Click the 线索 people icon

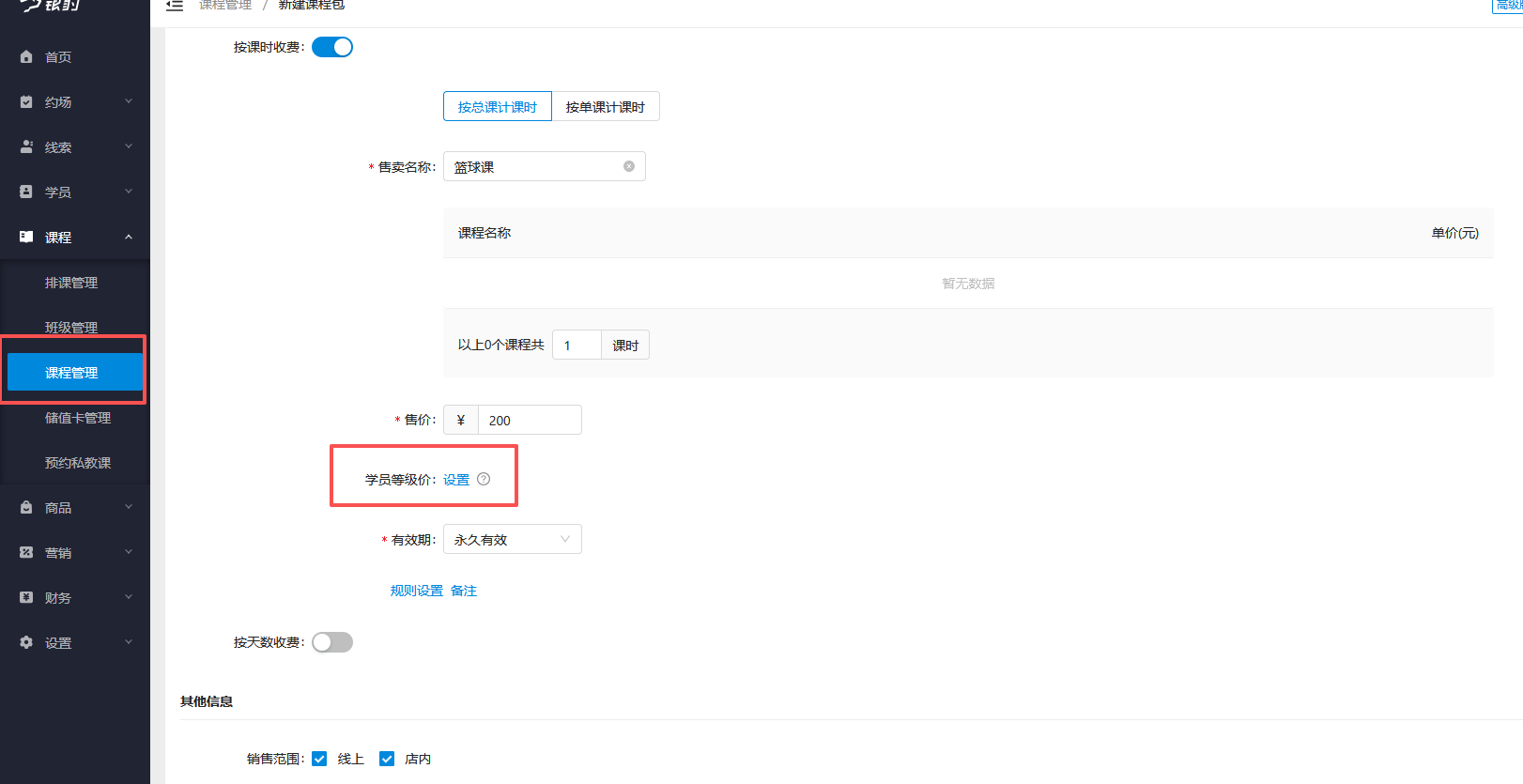pyautogui.click(x=26, y=147)
